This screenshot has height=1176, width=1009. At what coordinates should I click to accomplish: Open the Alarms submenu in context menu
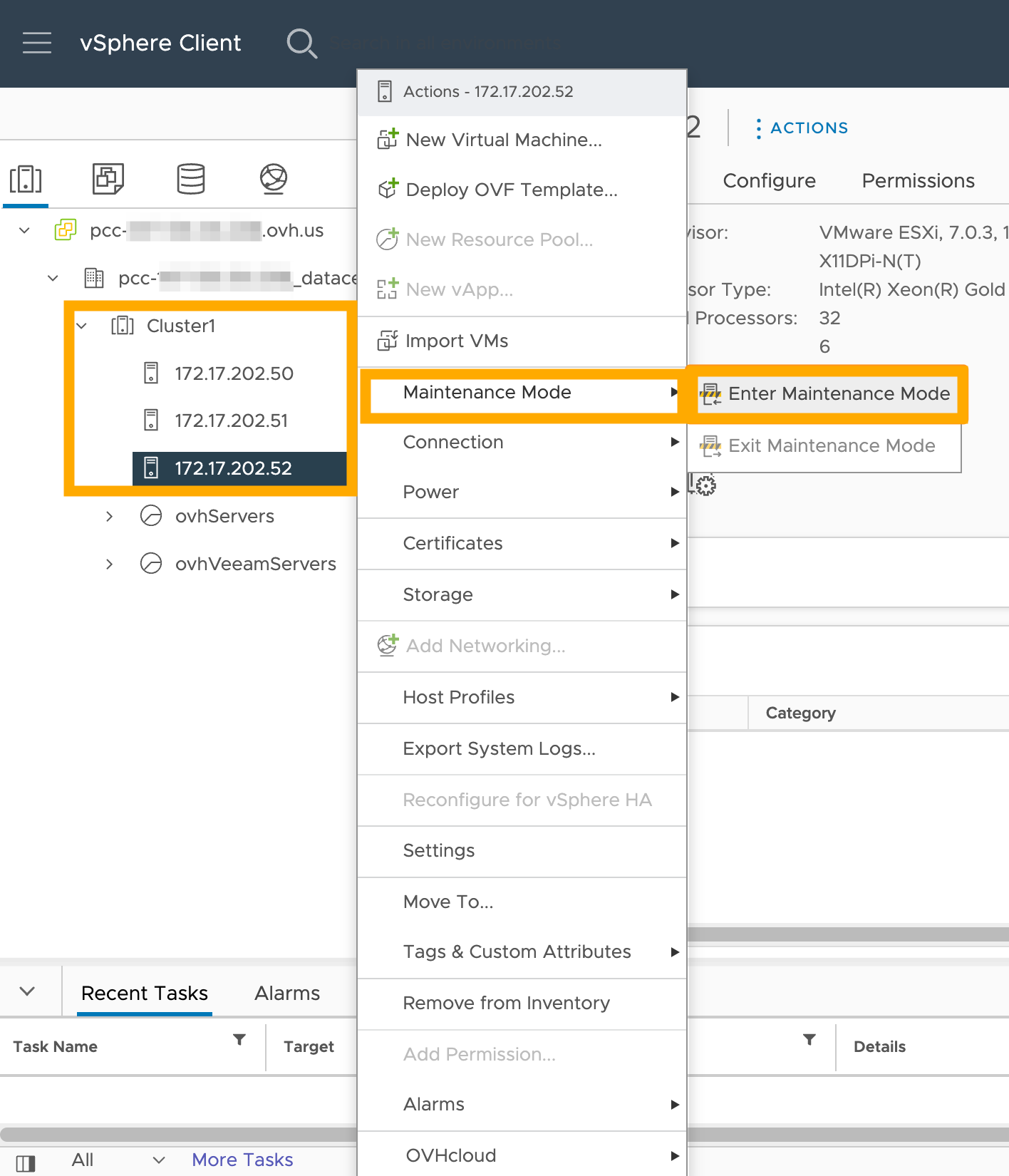click(522, 1104)
